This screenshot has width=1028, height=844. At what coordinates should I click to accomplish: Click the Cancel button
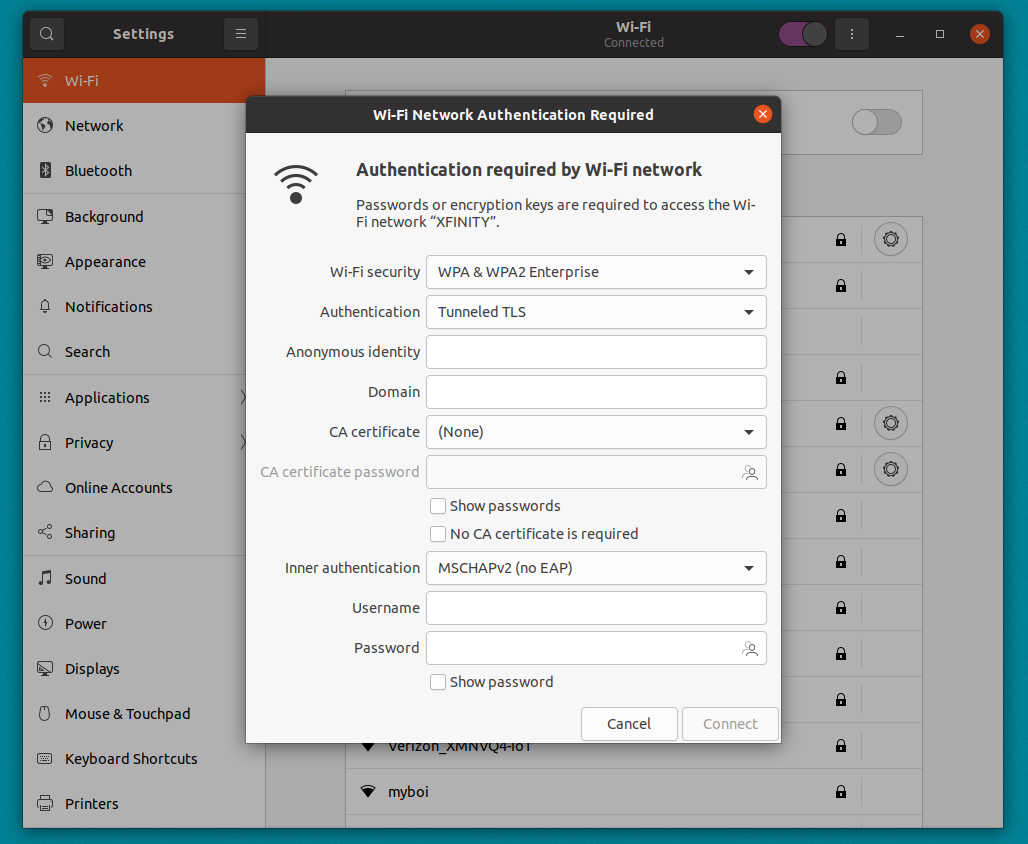(x=629, y=724)
